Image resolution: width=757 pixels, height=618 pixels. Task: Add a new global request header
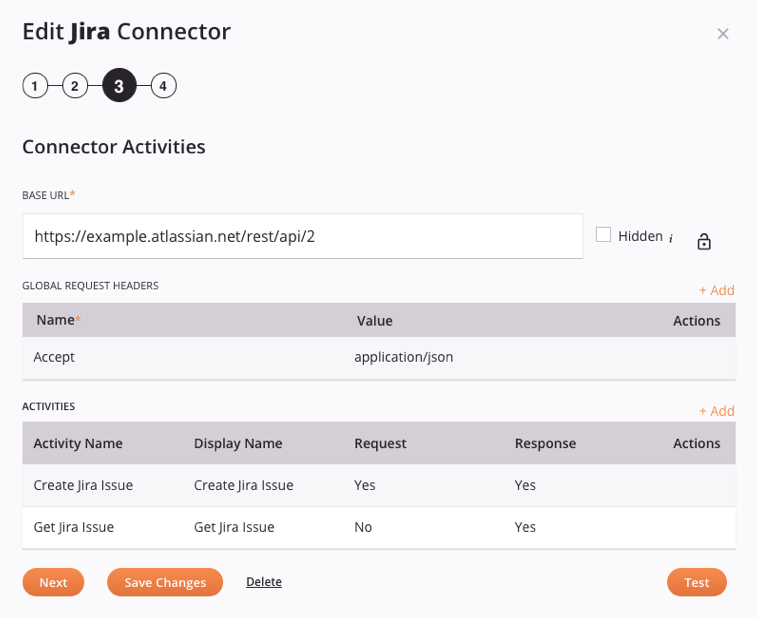(x=716, y=290)
